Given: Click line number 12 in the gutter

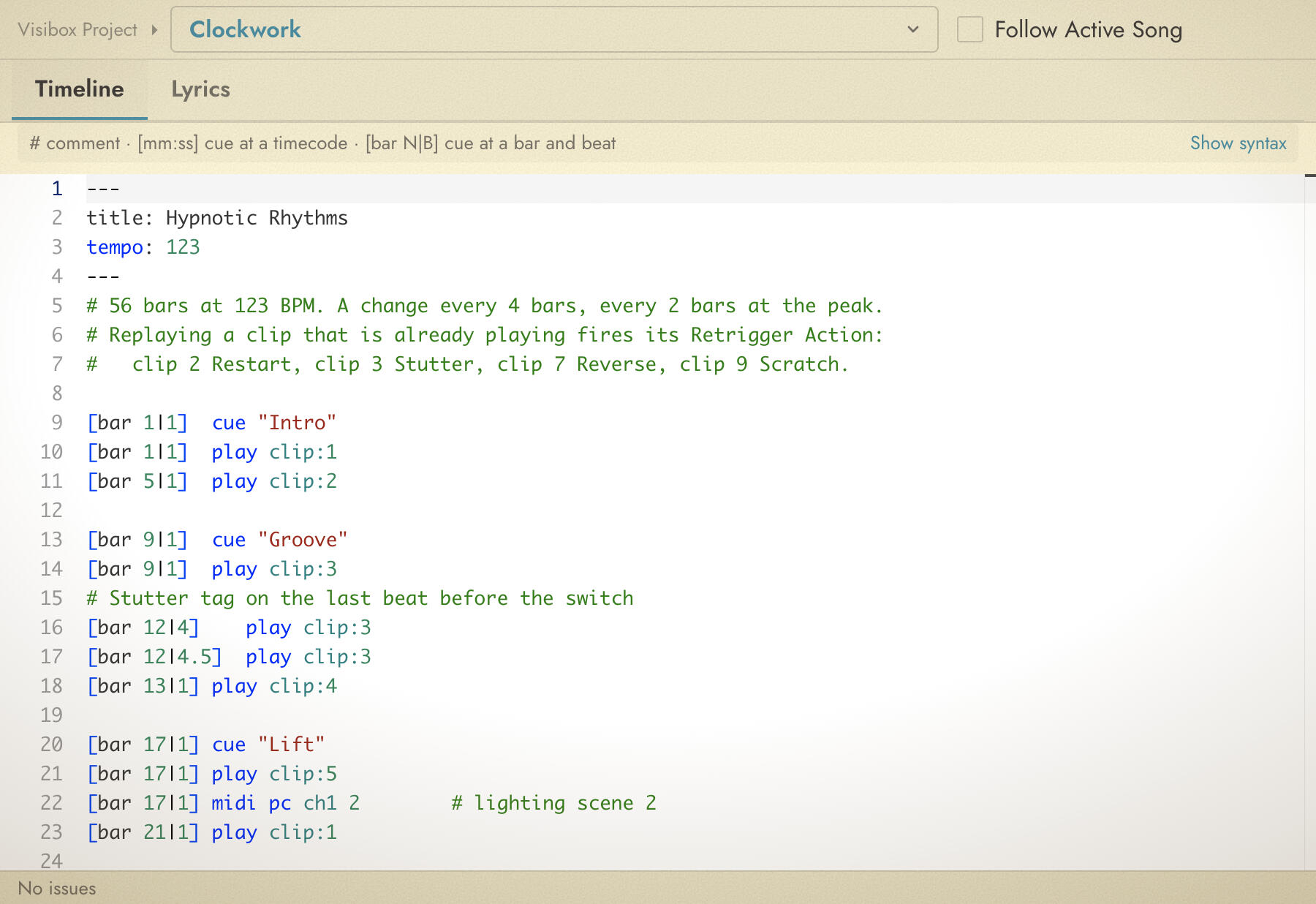Looking at the screenshot, I should point(51,511).
